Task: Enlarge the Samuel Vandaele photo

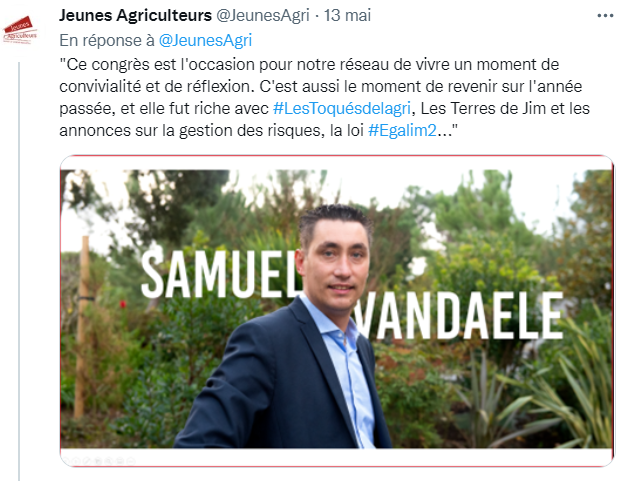Action: [337, 311]
